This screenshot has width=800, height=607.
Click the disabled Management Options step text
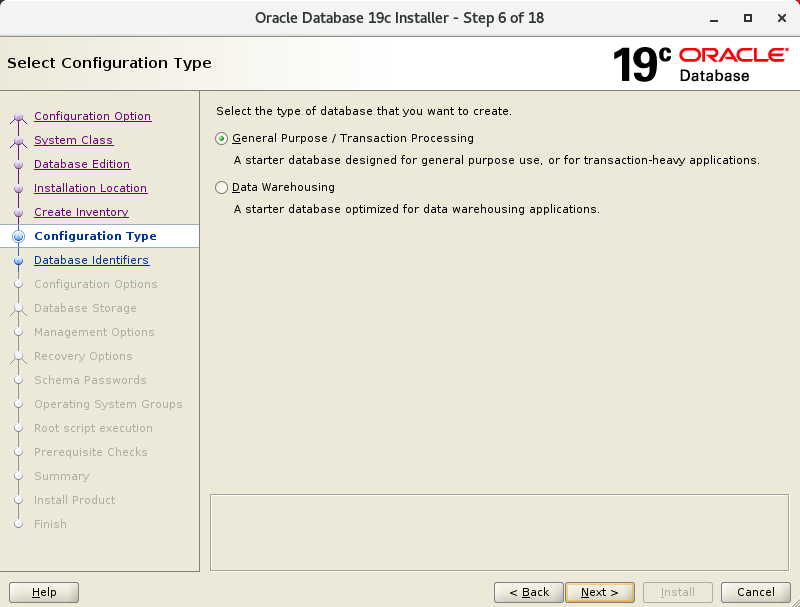[94, 332]
